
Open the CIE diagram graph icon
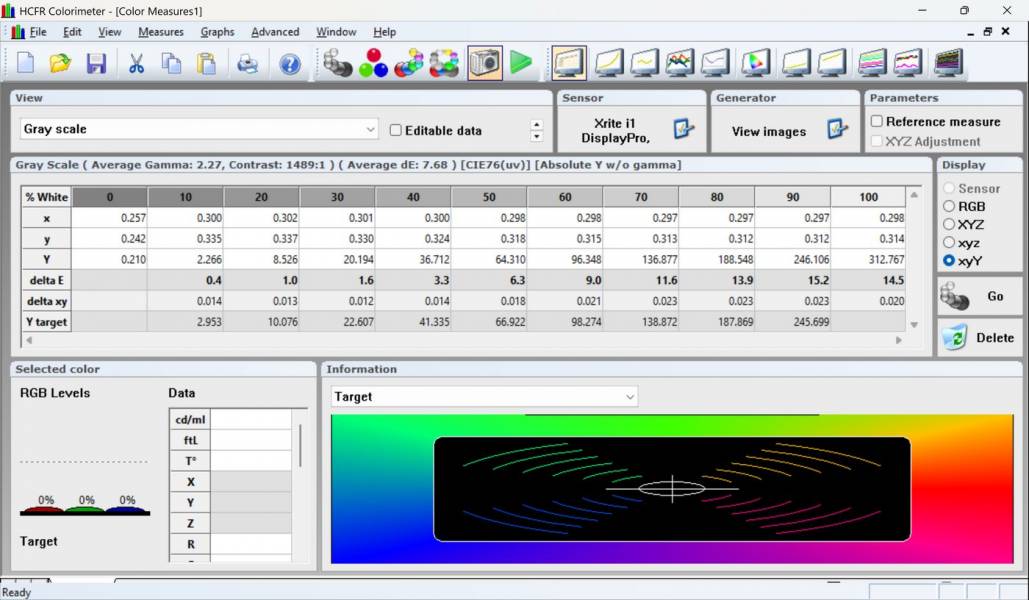pyautogui.click(x=755, y=63)
